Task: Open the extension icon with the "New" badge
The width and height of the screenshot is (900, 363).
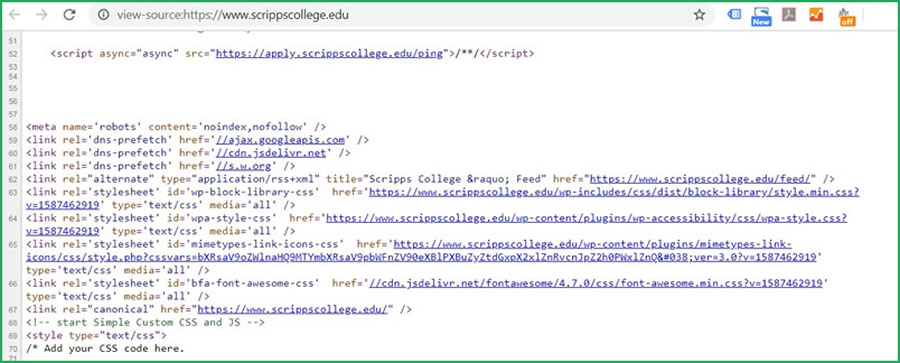Action: click(761, 16)
